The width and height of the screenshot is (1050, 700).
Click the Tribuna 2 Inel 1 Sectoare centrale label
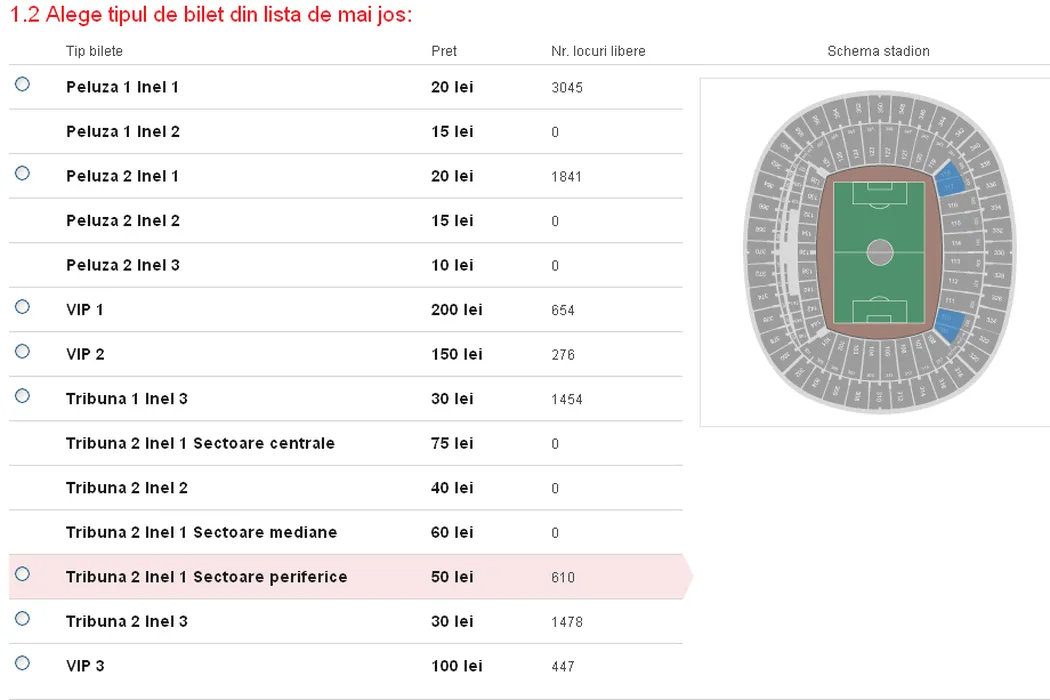(x=200, y=443)
